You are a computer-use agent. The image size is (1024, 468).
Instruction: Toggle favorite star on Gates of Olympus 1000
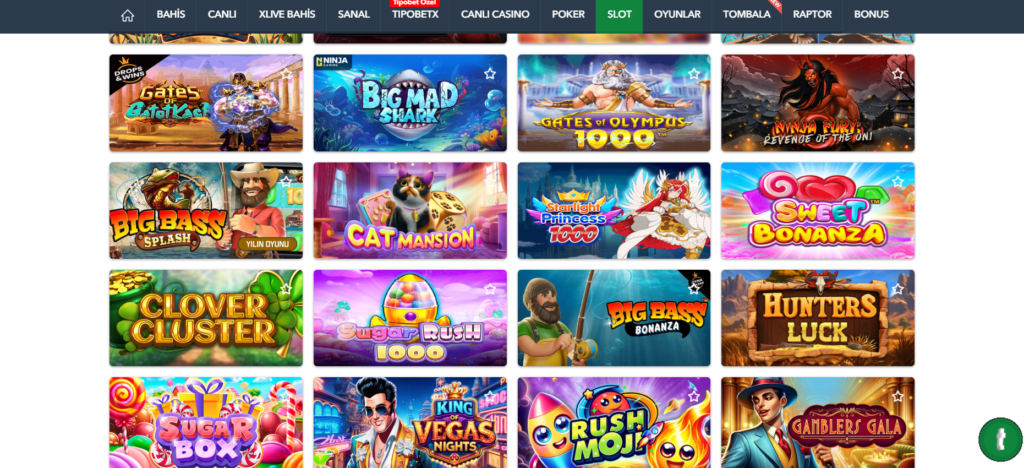(694, 74)
